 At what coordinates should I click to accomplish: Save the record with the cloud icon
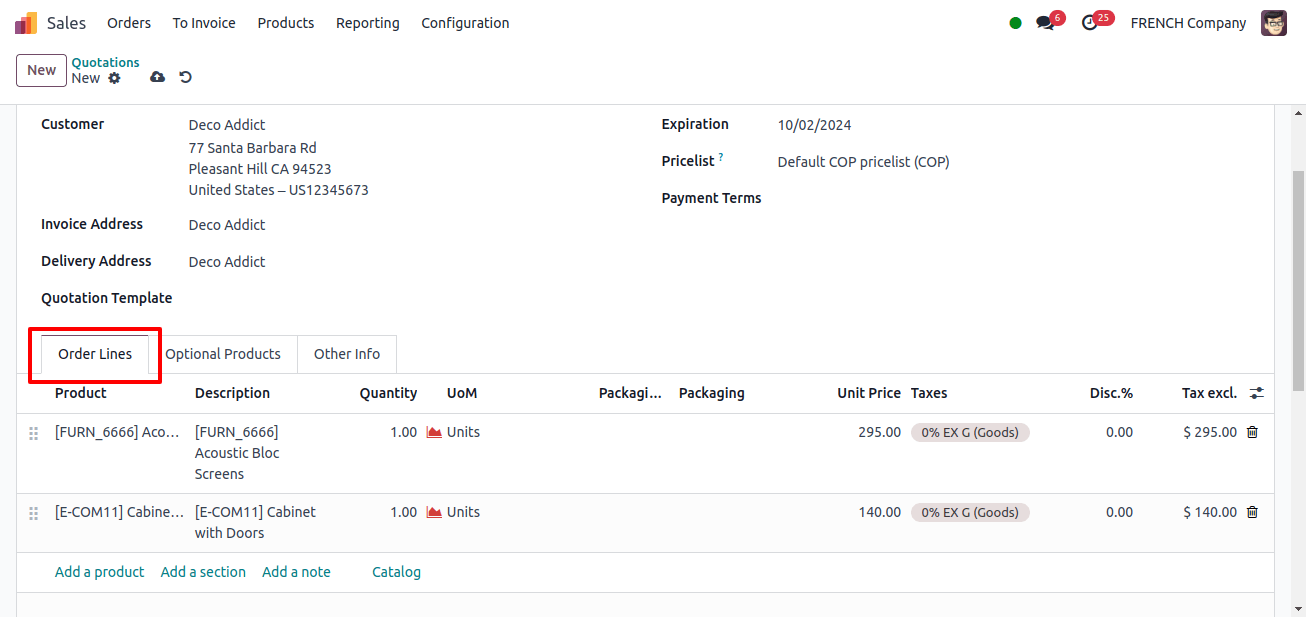tap(157, 77)
